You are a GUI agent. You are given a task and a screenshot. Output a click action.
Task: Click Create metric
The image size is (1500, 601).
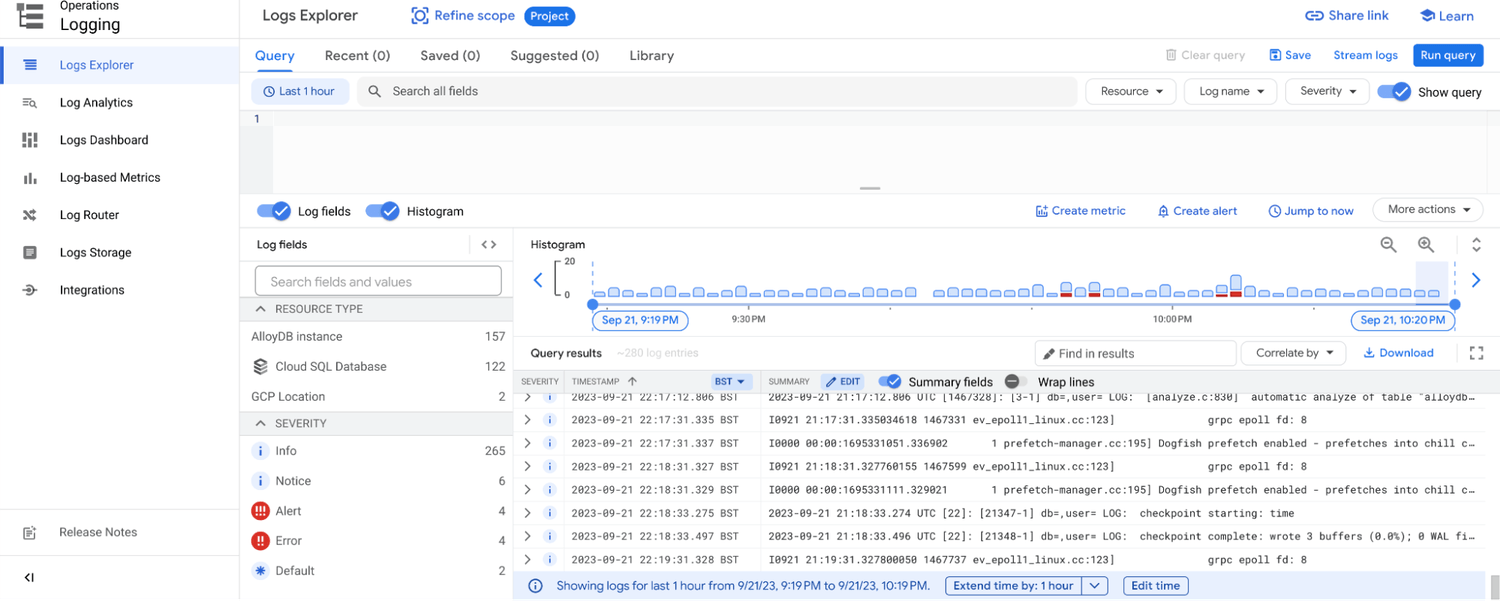[x=1080, y=211]
